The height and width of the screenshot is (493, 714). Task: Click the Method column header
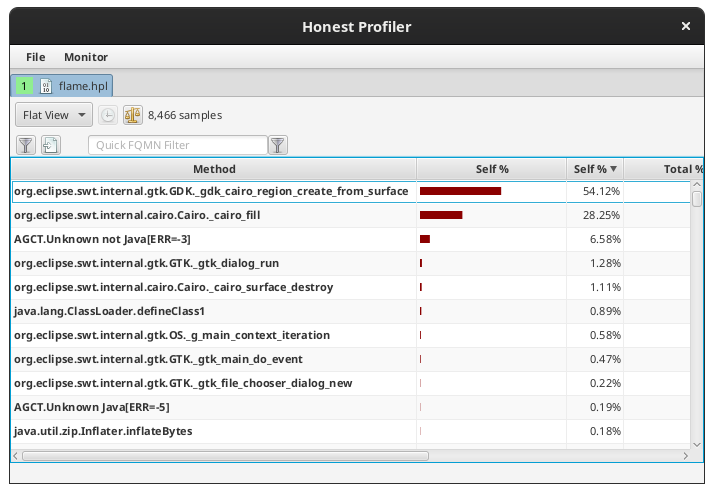click(214, 169)
